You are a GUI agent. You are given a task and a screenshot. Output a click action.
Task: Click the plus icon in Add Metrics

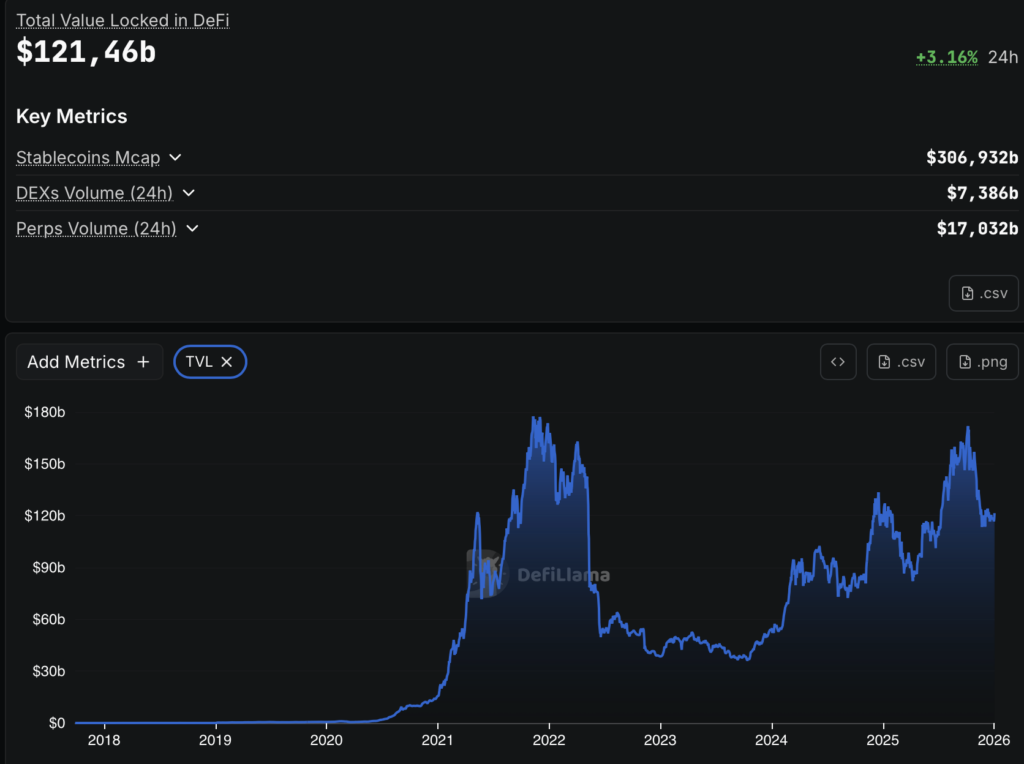pyautogui.click(x=143, y=362)
